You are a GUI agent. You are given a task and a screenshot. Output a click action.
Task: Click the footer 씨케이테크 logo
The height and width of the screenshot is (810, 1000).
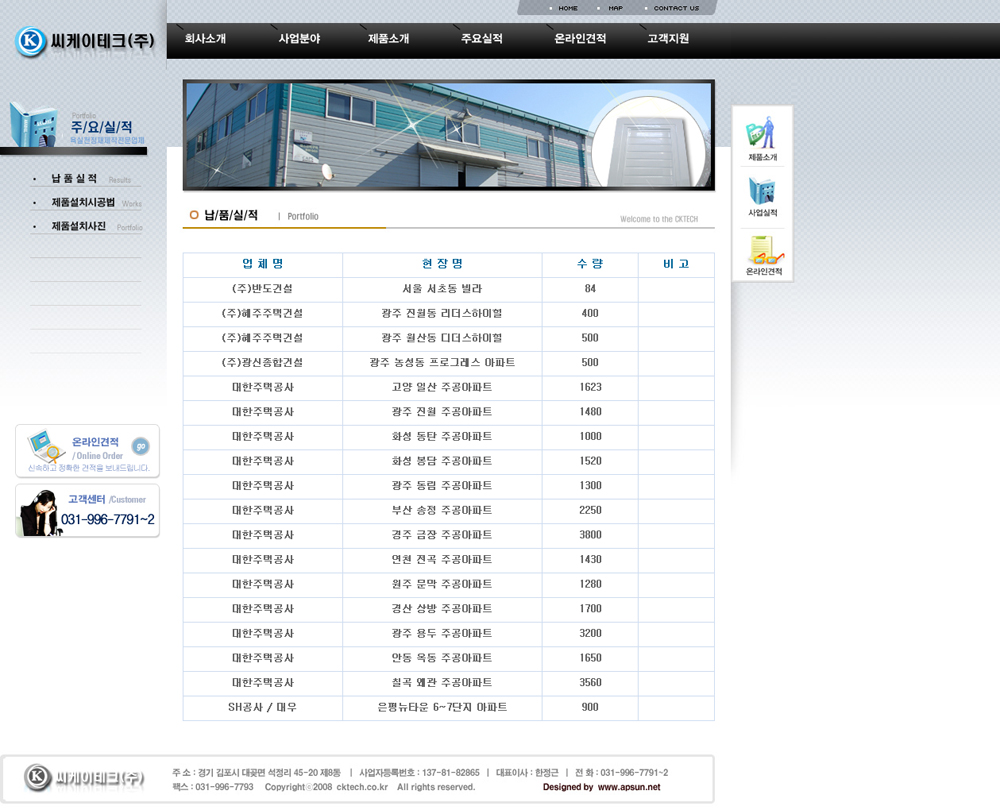(85, 777)
